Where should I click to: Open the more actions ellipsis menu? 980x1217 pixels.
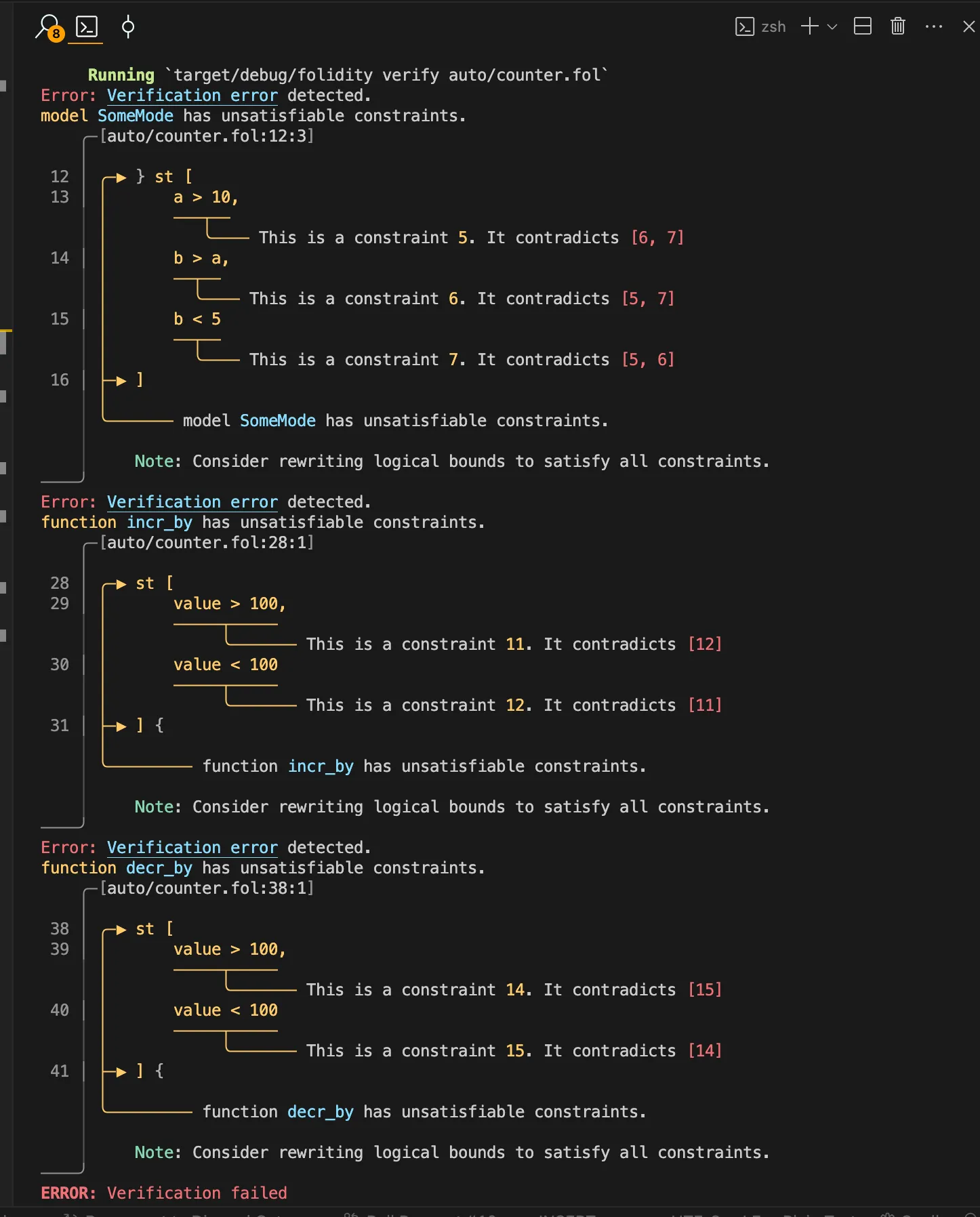[x=933, y=26]
